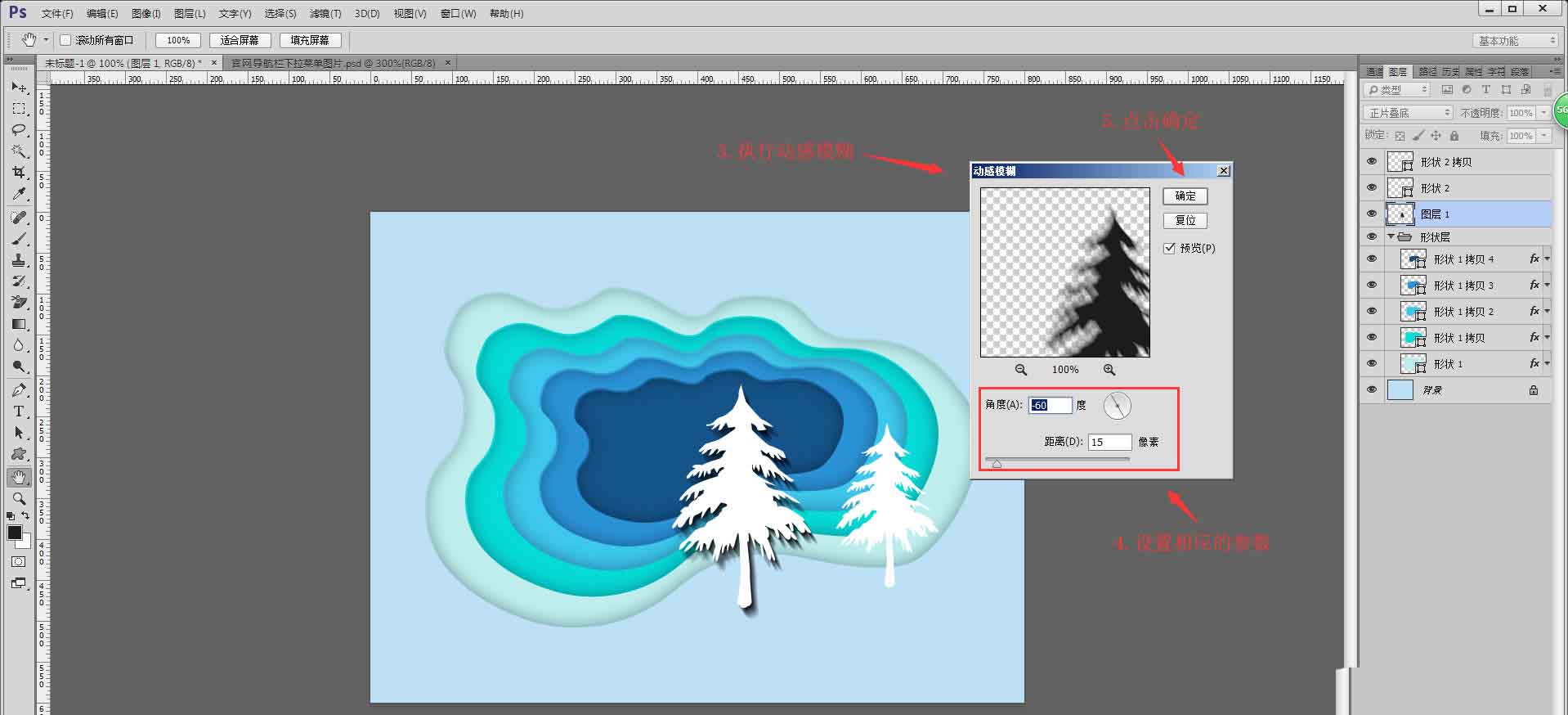The image size is (1568, 715).
Task: Switch to the 官网导航栏下拉菜单图片.psd tab
Action: pos(334,63)
